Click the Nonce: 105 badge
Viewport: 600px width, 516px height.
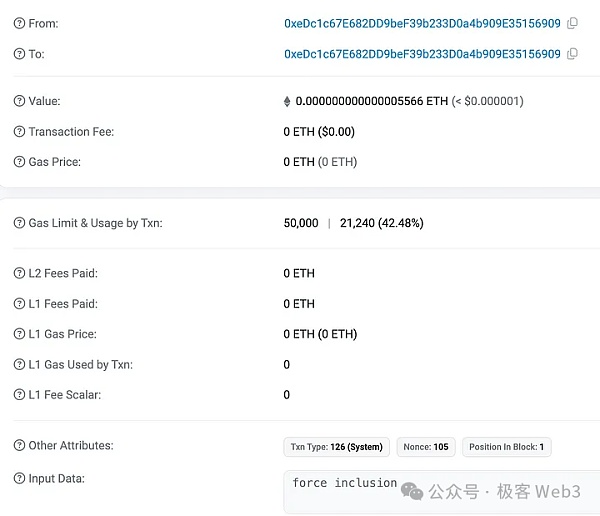coord(426,447)
